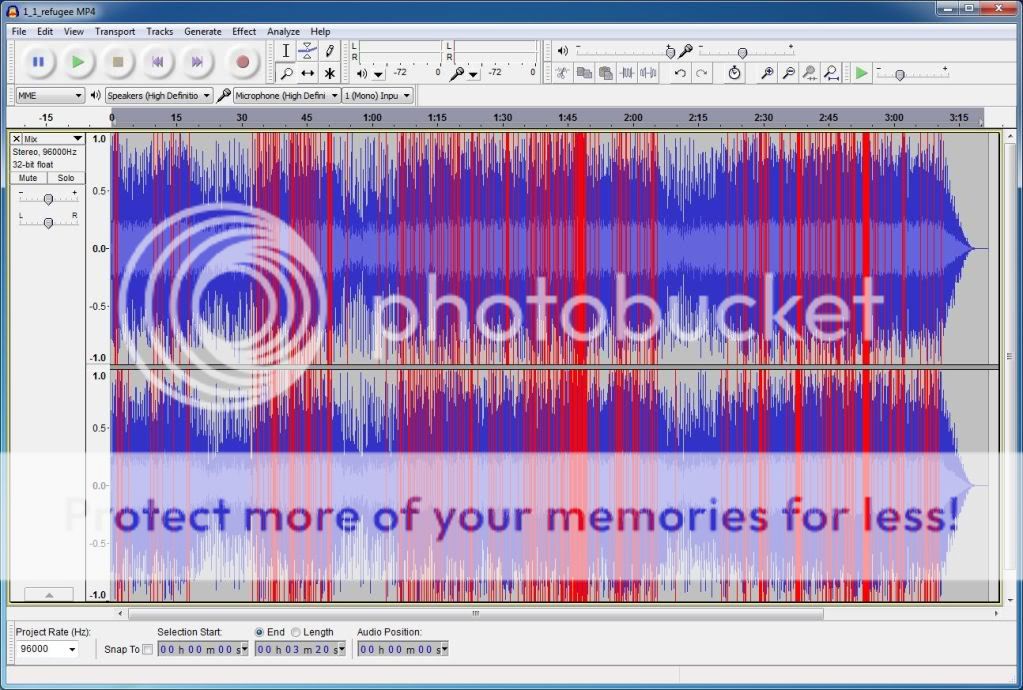
Task: Open the Transport menu
Action: [x=115, y=31]
